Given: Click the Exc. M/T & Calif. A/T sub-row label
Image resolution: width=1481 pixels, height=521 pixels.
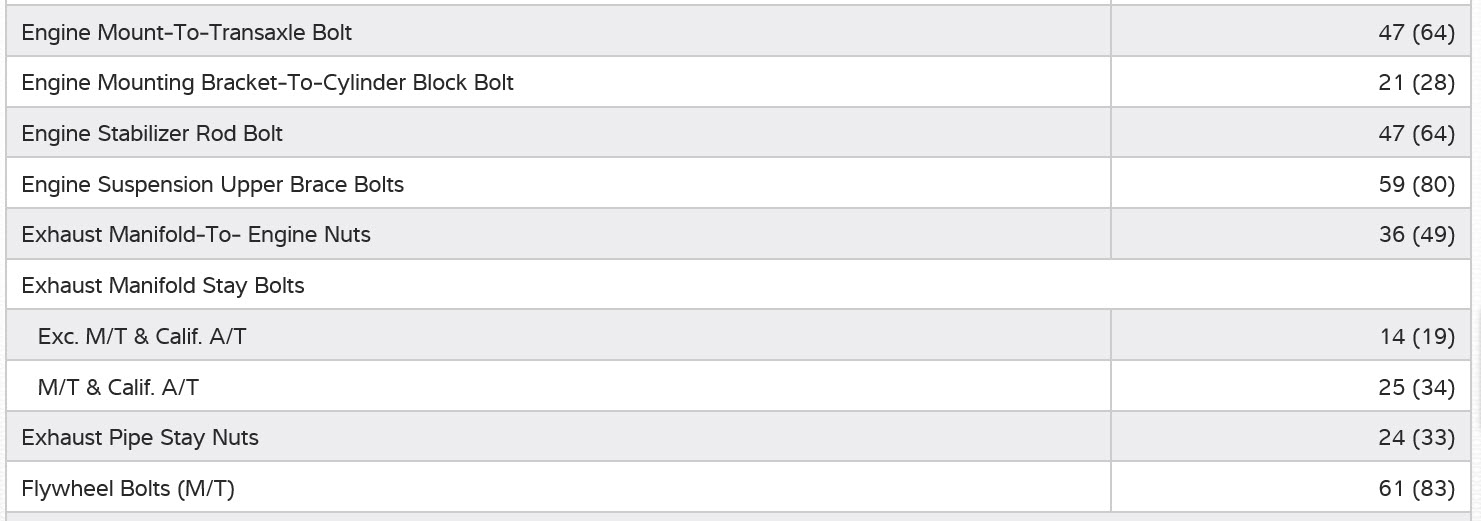Looking at the screenshot, I should point(142,337).
